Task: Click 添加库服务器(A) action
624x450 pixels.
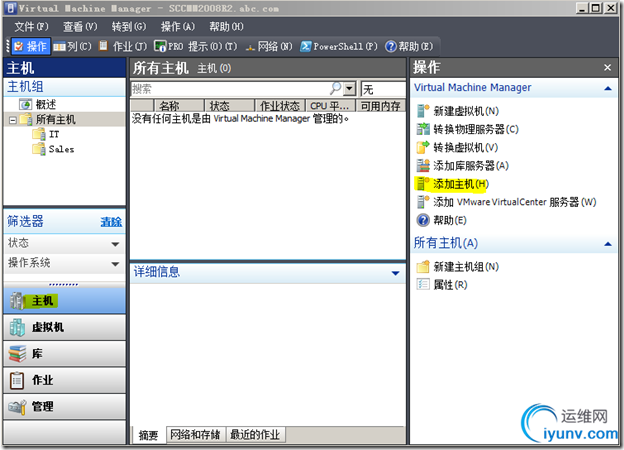Action: [463, 166]
